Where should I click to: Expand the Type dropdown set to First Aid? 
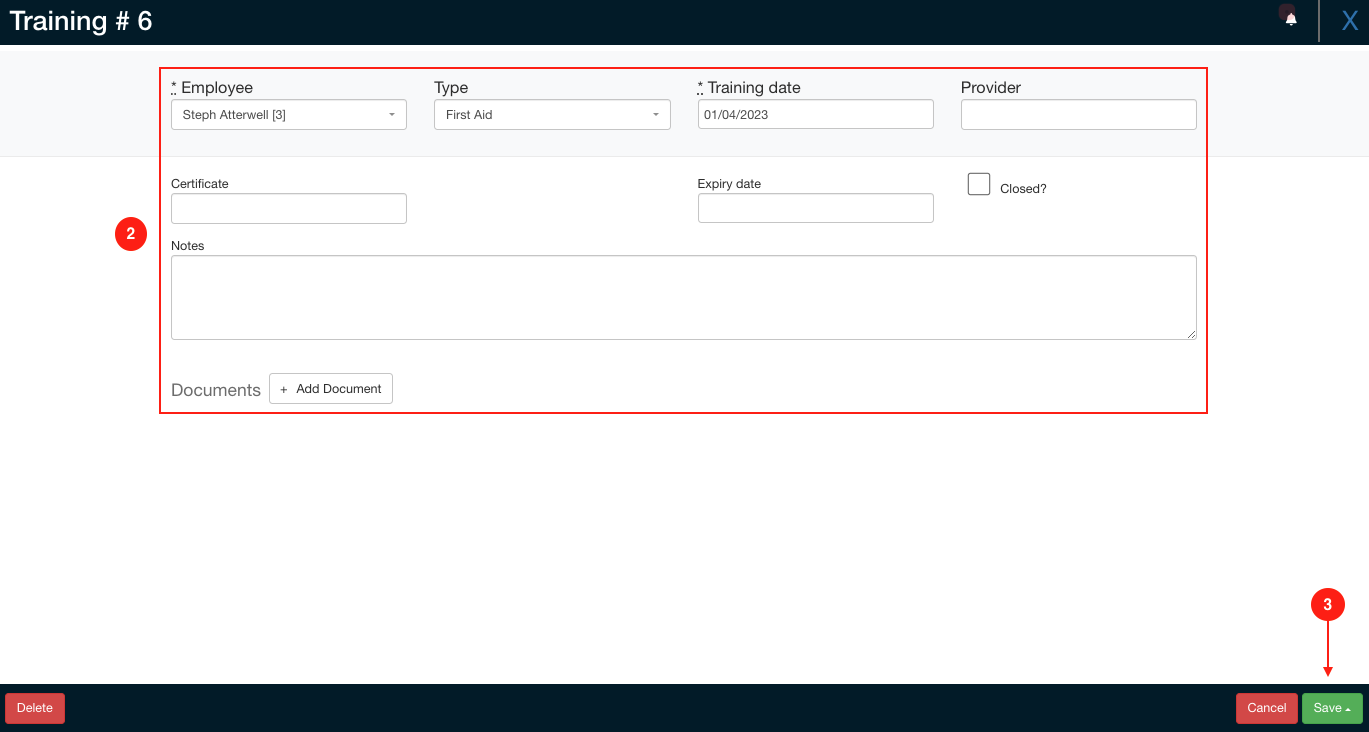[x=552, y=115]
